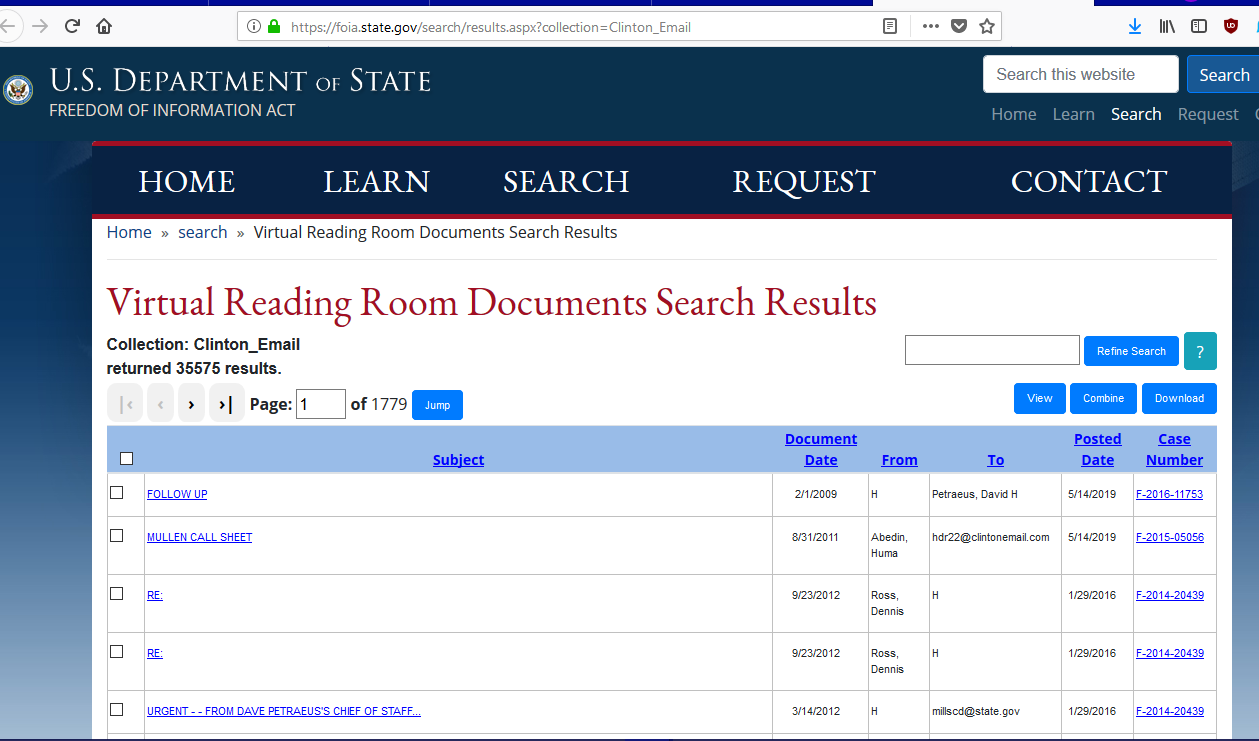
Task: Sort results by Case Number column
Action: pyautogui.click(x=1174, y=449)
